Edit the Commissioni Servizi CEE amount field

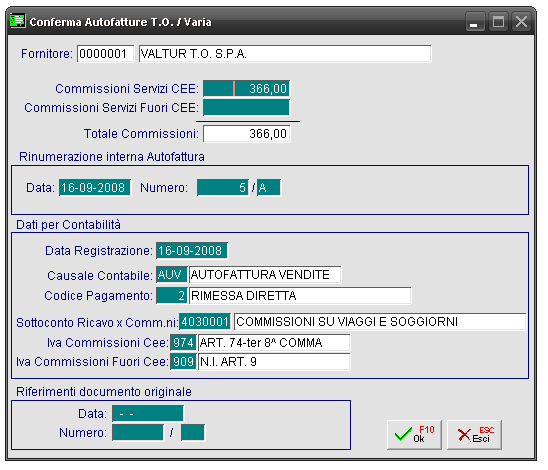pyautogui.click(x=246, y=88)
